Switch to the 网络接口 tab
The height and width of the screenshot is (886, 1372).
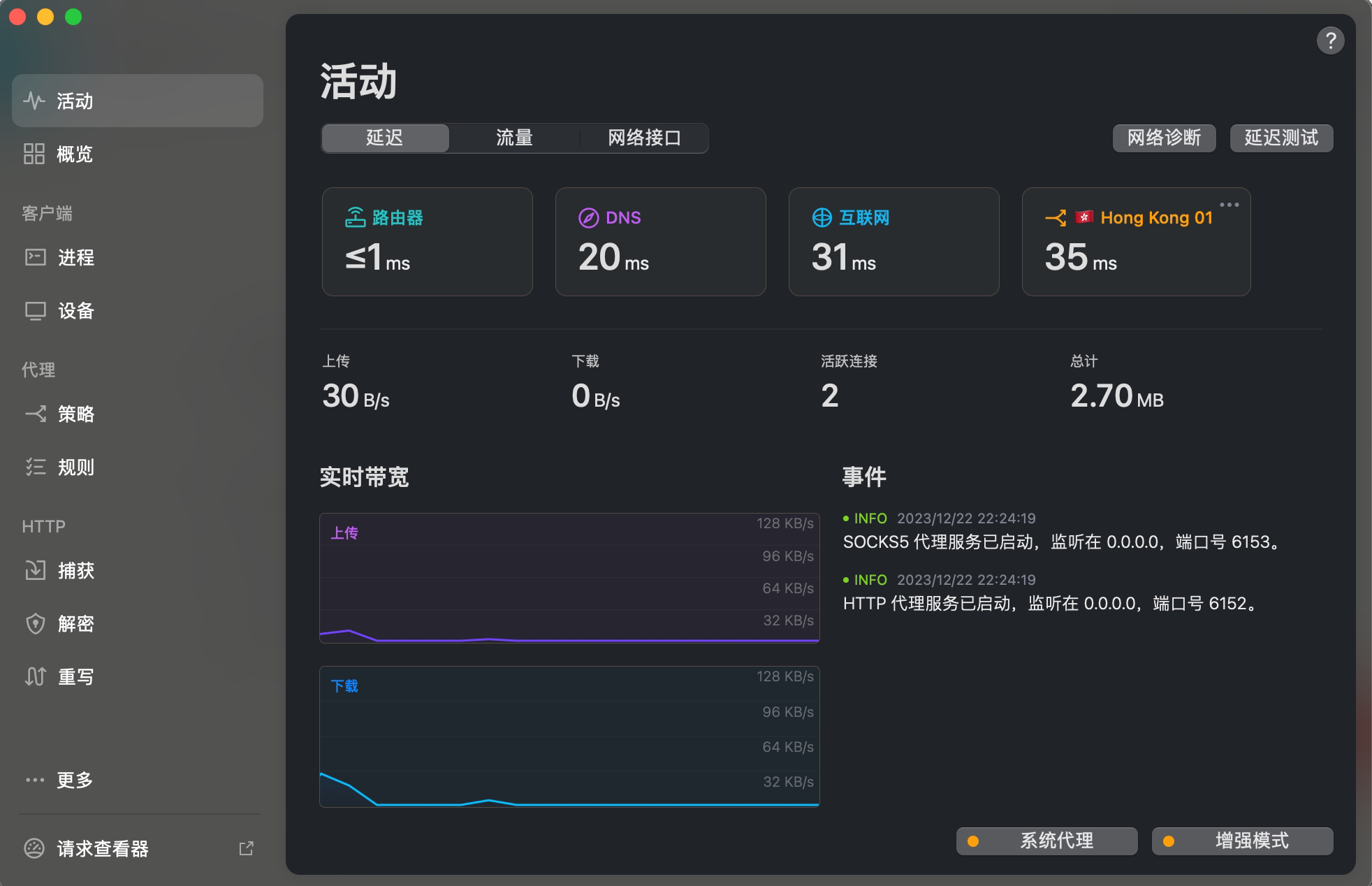tap(643, 138)
